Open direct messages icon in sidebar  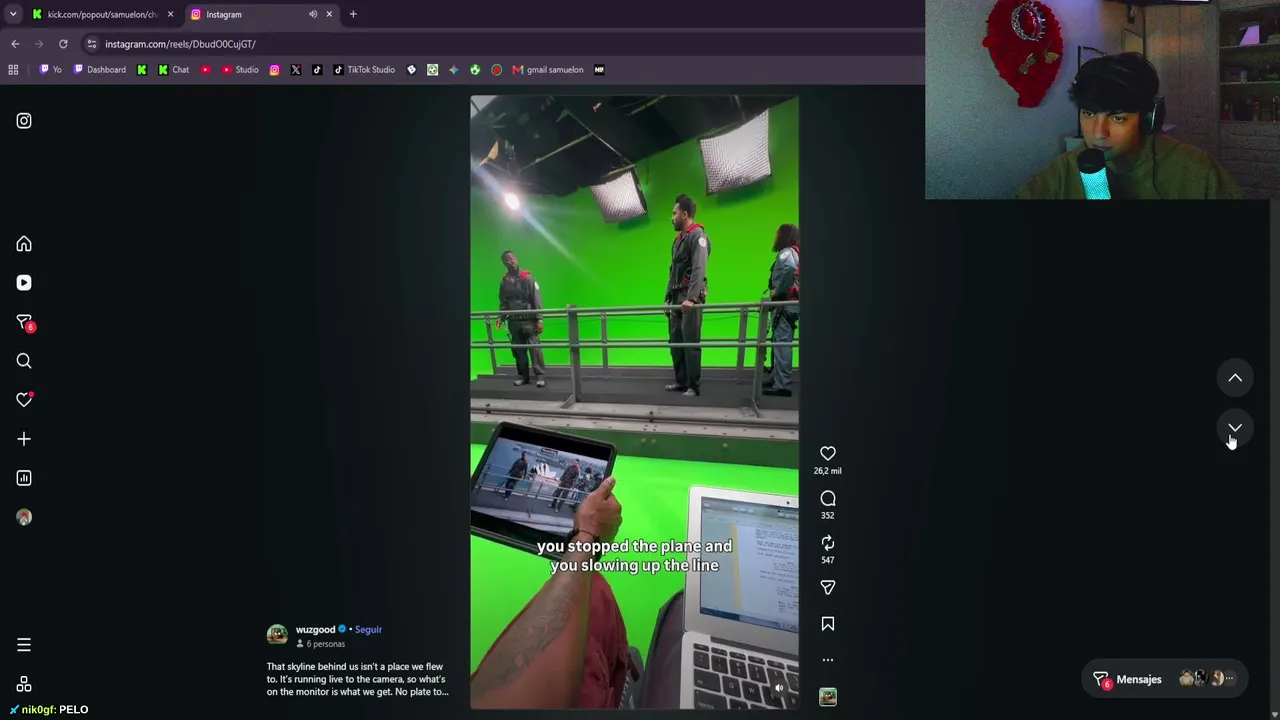24,322
